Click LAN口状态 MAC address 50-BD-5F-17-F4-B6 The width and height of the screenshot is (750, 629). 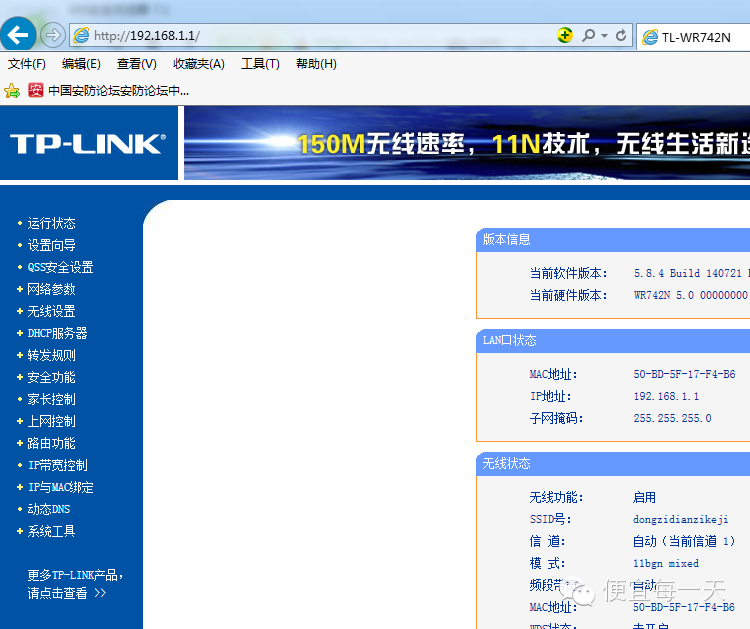pos(684,374)
